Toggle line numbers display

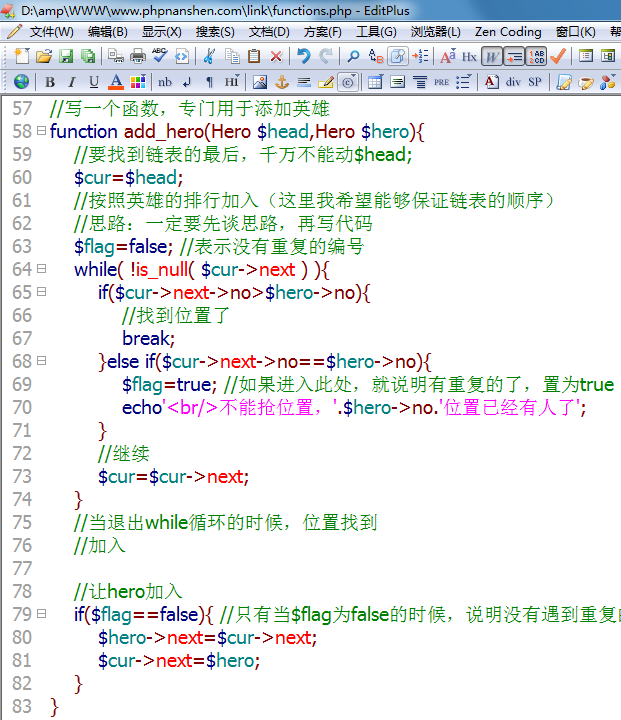coord(536,56)
